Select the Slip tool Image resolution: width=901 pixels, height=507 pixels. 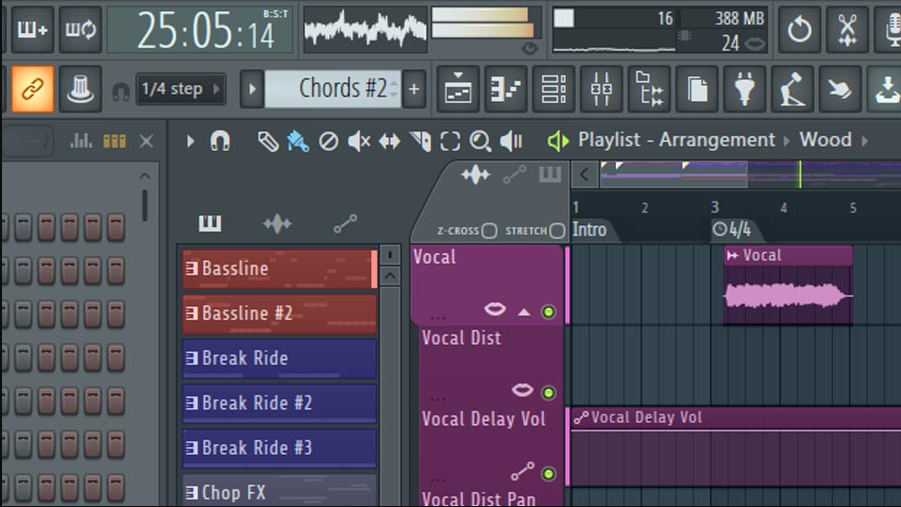click(x=390, y=141)
